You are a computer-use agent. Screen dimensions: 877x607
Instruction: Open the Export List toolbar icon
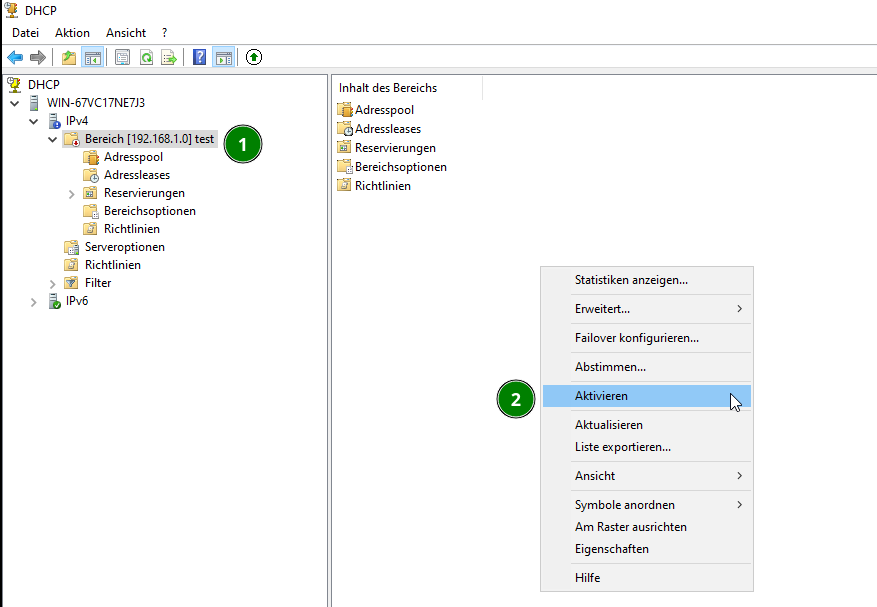[x=170, y=57]
